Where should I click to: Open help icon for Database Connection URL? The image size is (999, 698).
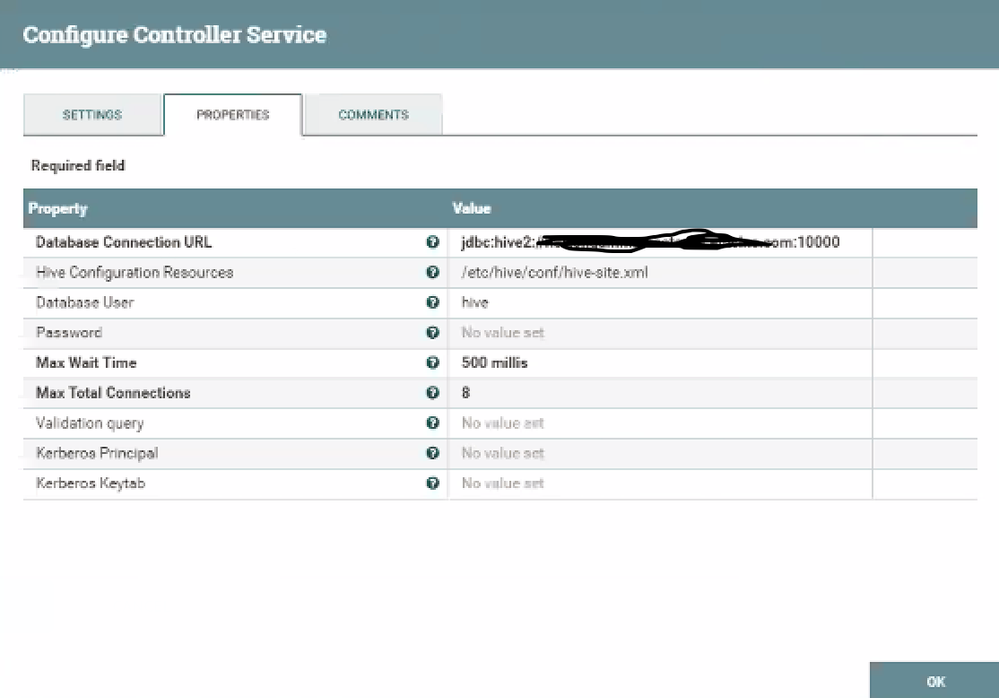click(x=433, y=242)
